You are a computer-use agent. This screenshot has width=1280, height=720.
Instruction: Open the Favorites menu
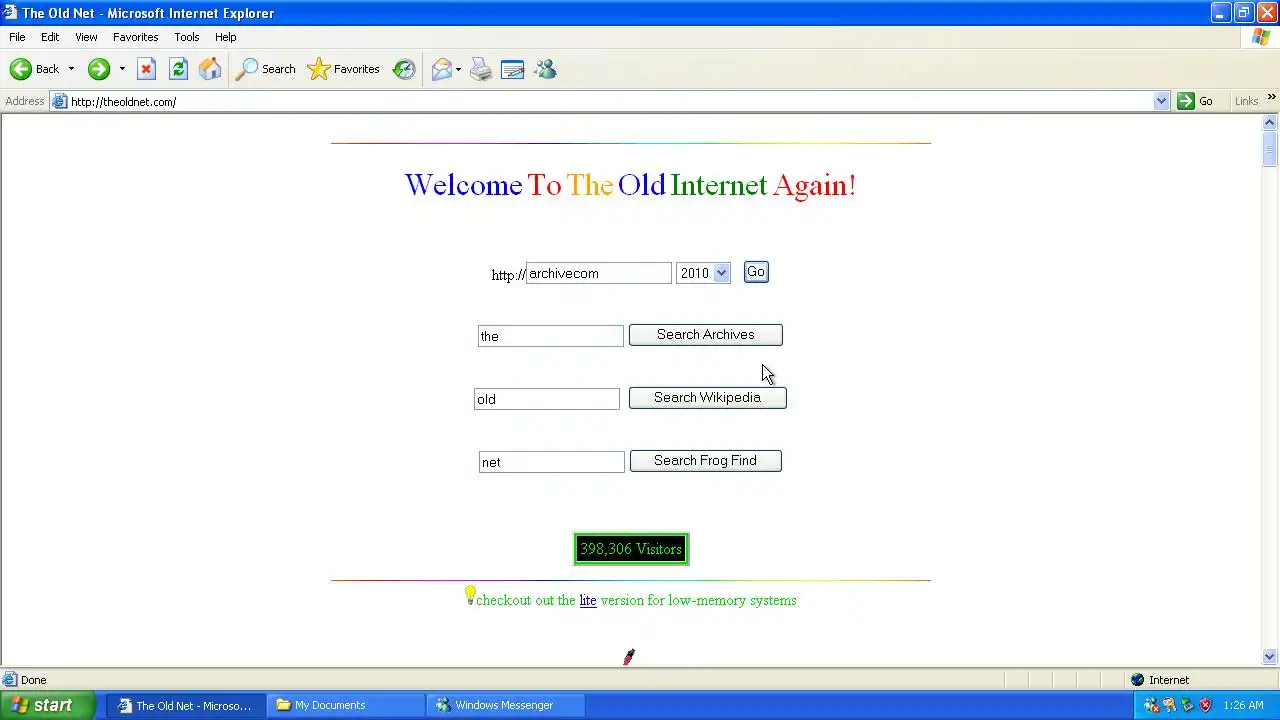(x=136, y=37)
